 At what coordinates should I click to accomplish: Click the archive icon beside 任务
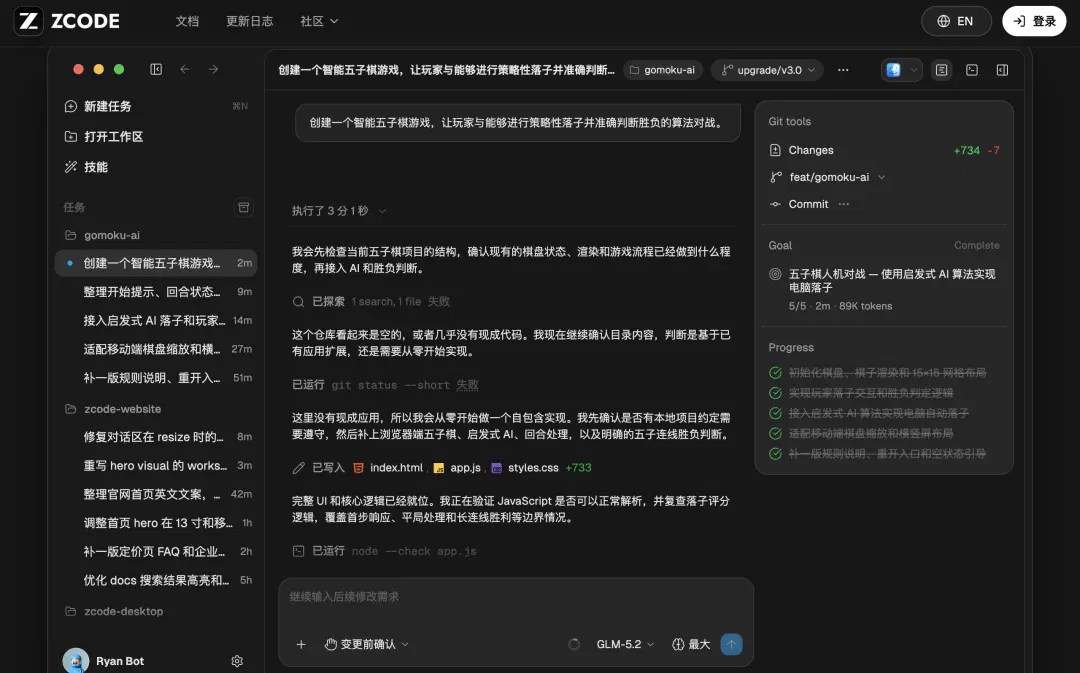244,207
